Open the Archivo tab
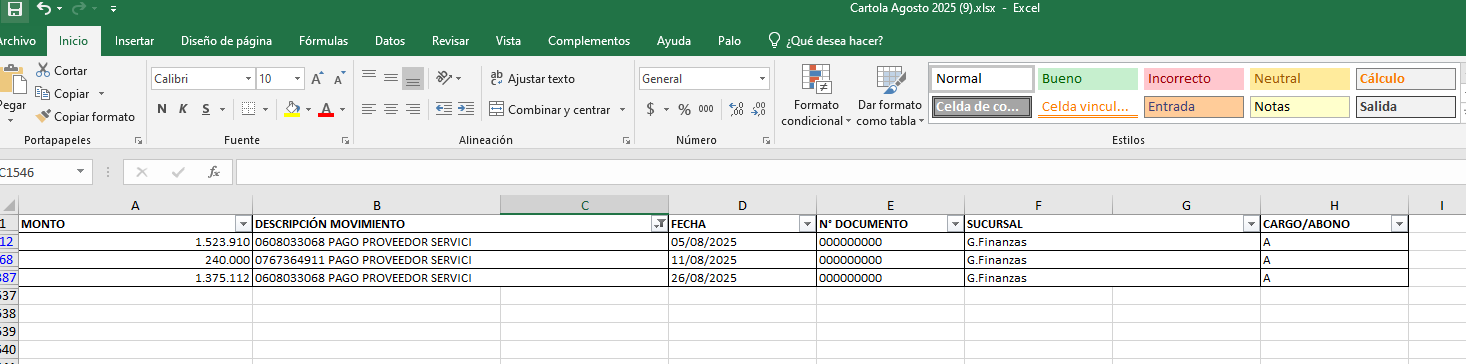The width and height of the screenshot is (1466, 364). pyautogui.click(x=17, y=41)
